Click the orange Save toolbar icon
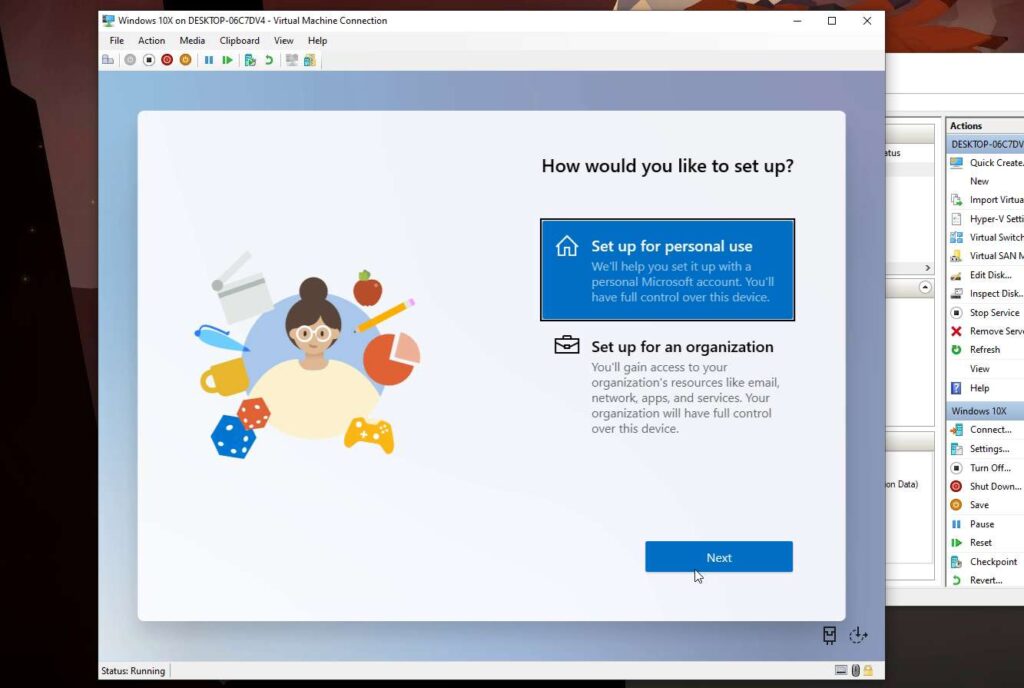The width and height of the screenshot is (1024, 688). (x=185, y=60)
